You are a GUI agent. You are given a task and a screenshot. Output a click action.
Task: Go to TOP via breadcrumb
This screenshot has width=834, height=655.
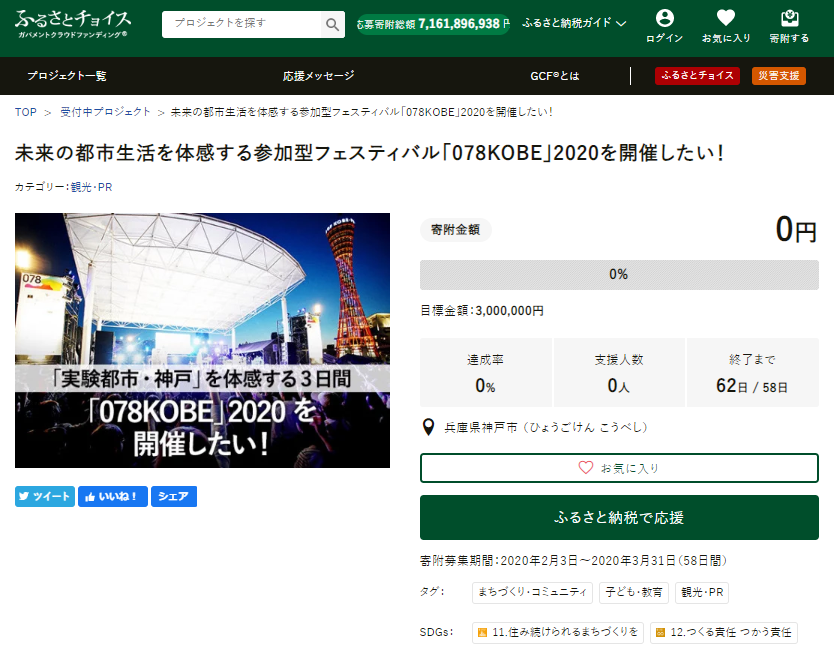pyautogui.click(x=26, y=112)
